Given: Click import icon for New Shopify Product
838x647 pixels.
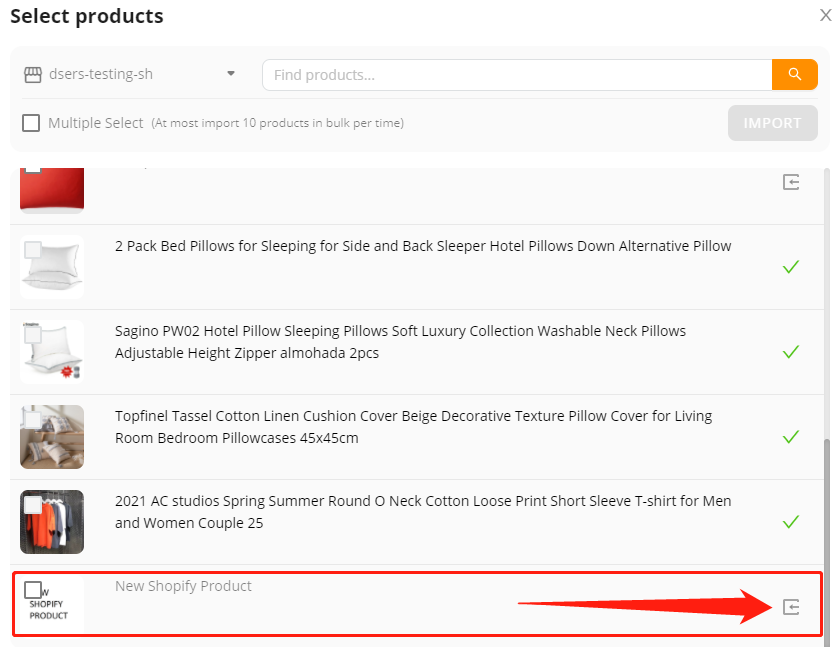Looking at the screenshot, I should [x=791, y=607].
